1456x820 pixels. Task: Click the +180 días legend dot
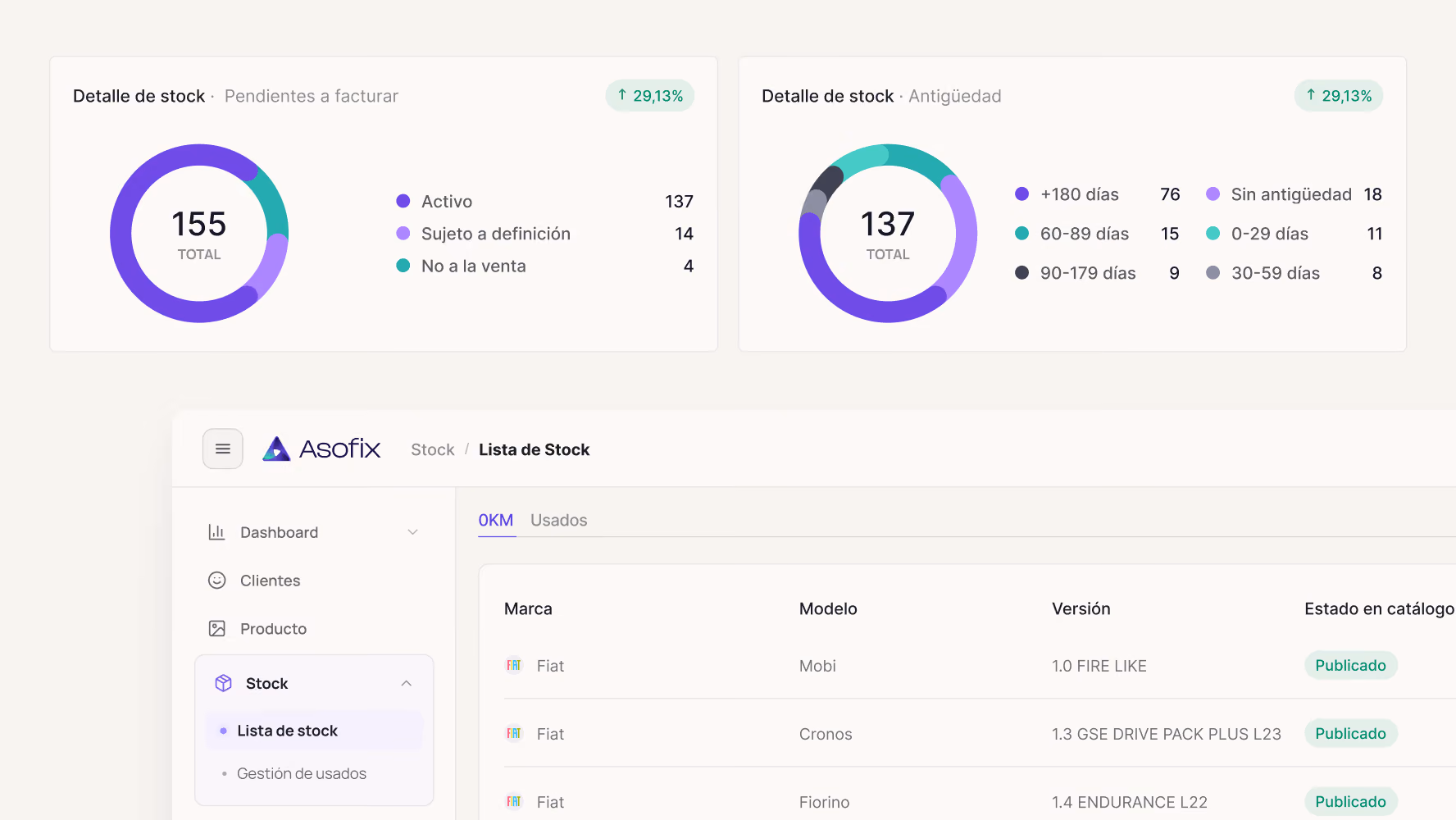pyautogui.click(x=1021, y=194)
